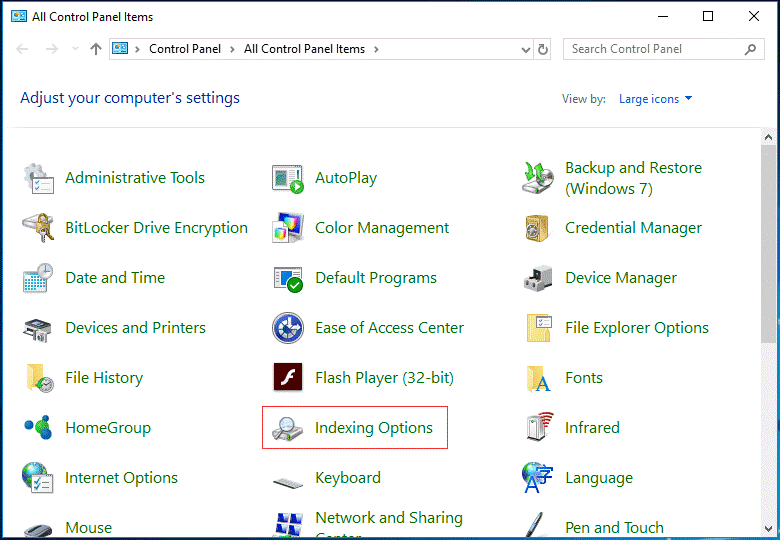Open the Color Management icon
Viewport: 780px width, 540px height.
288,228
